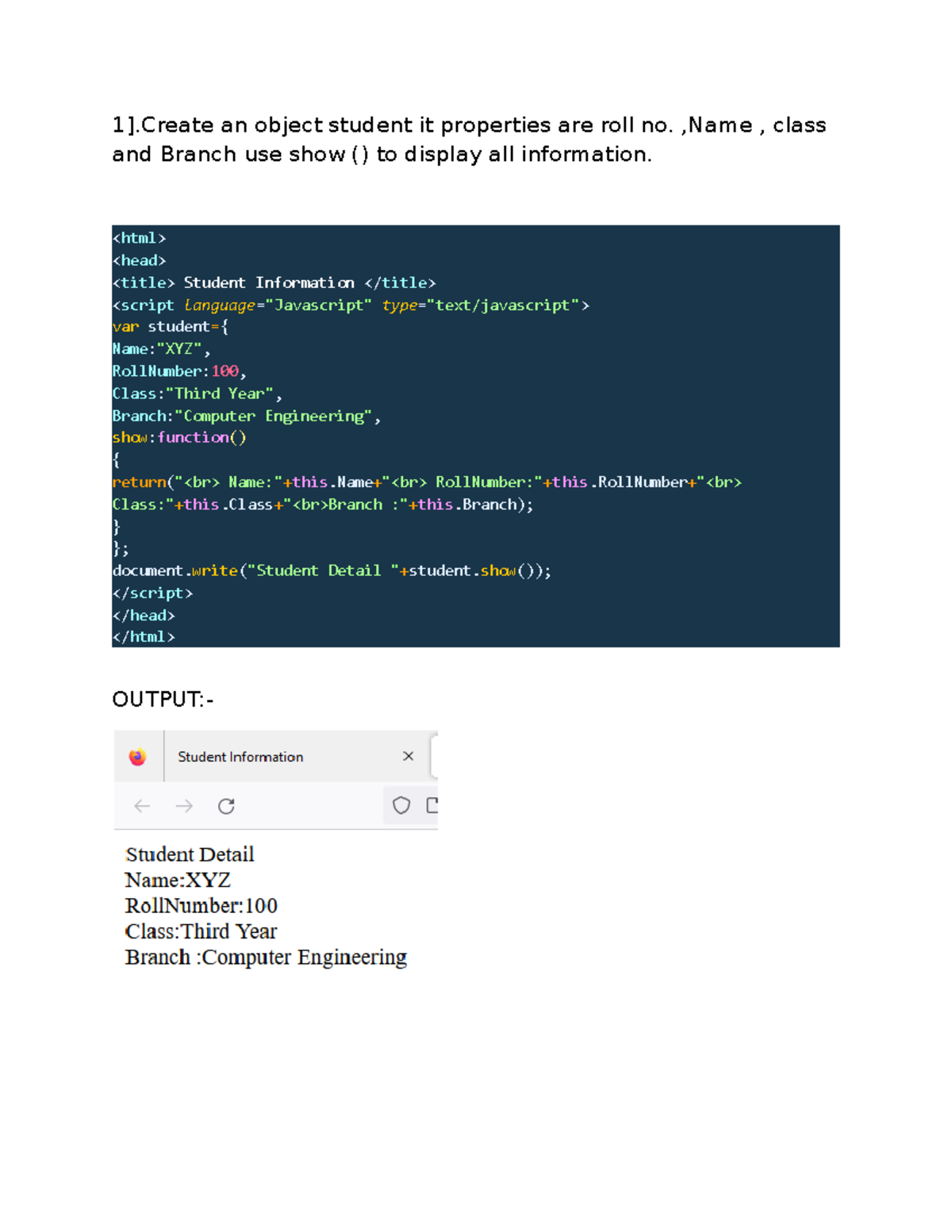Image resolution: width=952 pixels, height=1232 pixels.
Task: Click the Firefox logo on the browser tab
Action: (x=138, y=756)
